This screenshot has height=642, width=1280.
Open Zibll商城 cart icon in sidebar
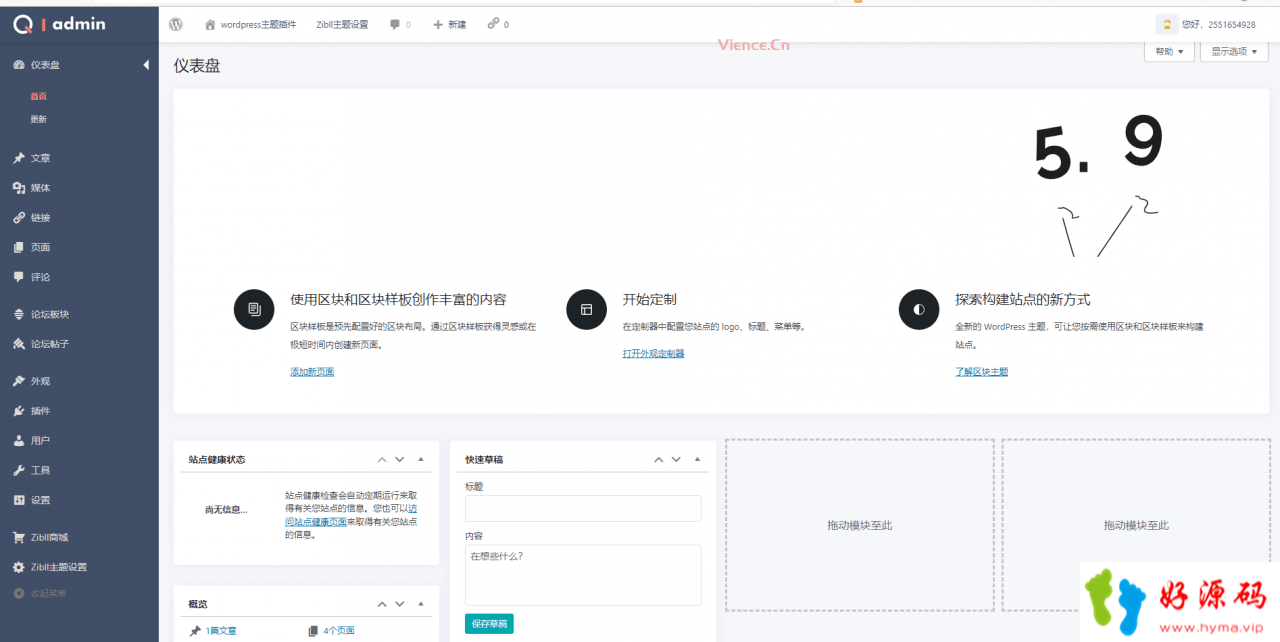(x=19, y=537)
